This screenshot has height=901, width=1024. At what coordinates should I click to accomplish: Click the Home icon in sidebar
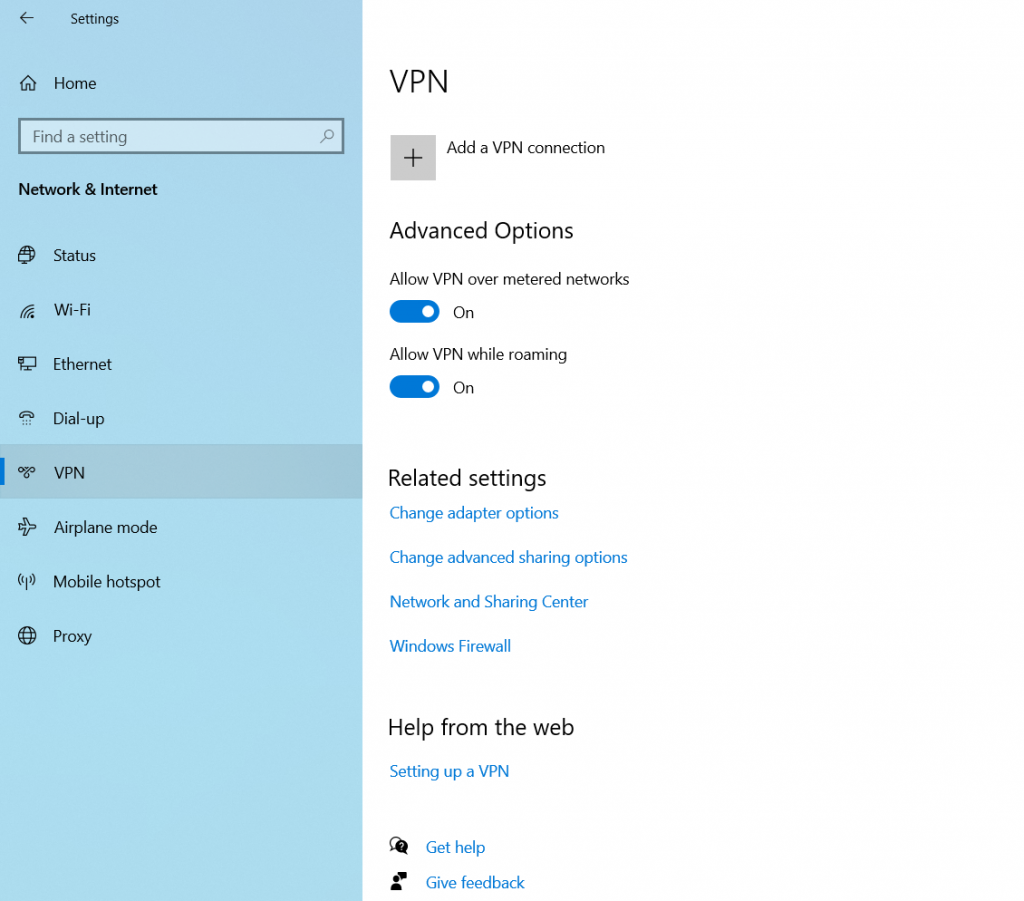[x=28, y=83]
